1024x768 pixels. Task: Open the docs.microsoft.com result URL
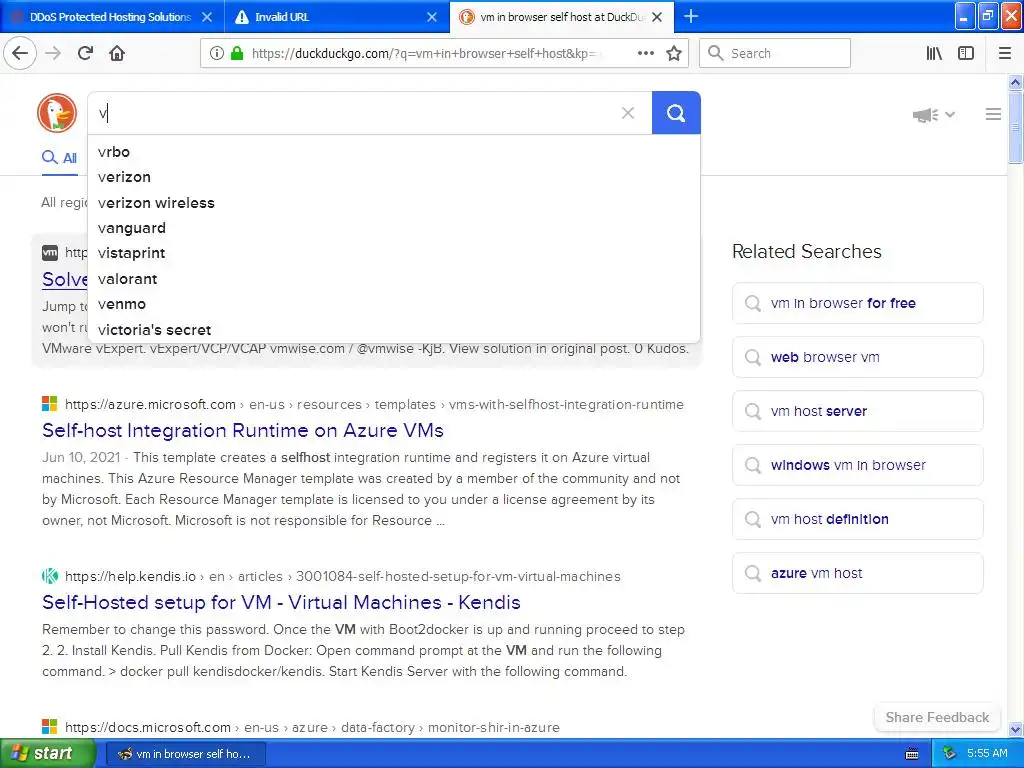click(312, 727)
